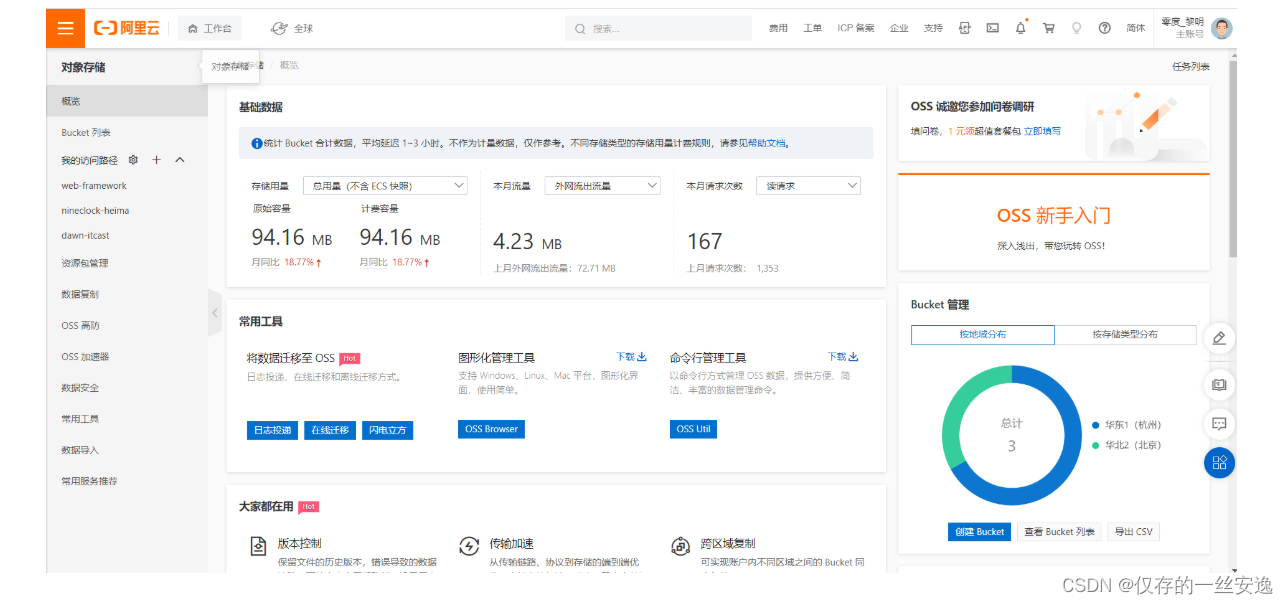Toggle 华北2（北京）legend entry

[1127, 446]
